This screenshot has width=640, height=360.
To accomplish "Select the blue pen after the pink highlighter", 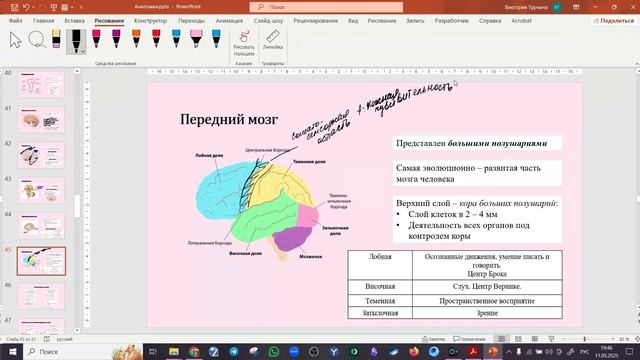I will click(x=216, y=39).
